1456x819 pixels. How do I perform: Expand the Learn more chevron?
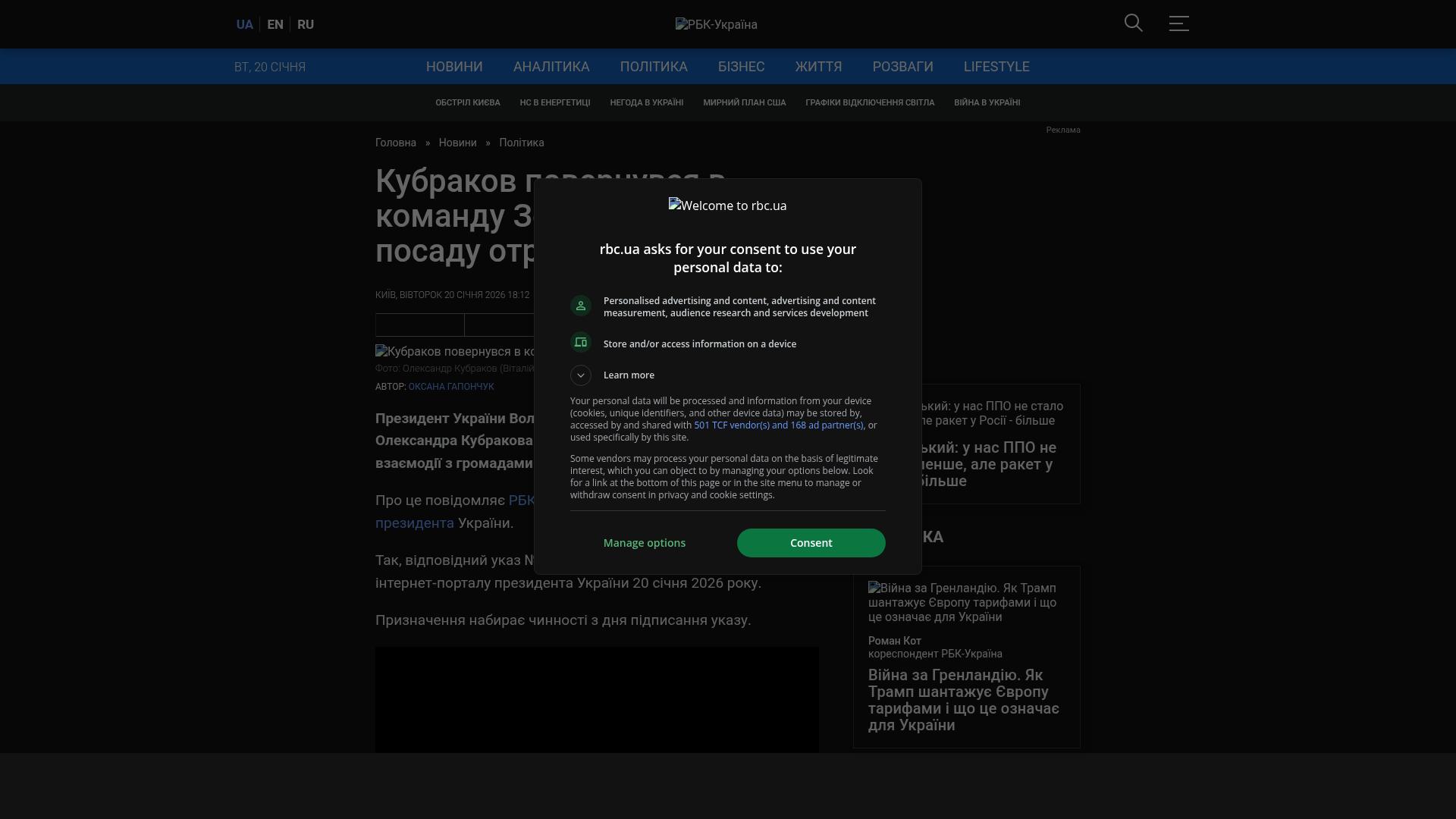(x=581, y=375)
